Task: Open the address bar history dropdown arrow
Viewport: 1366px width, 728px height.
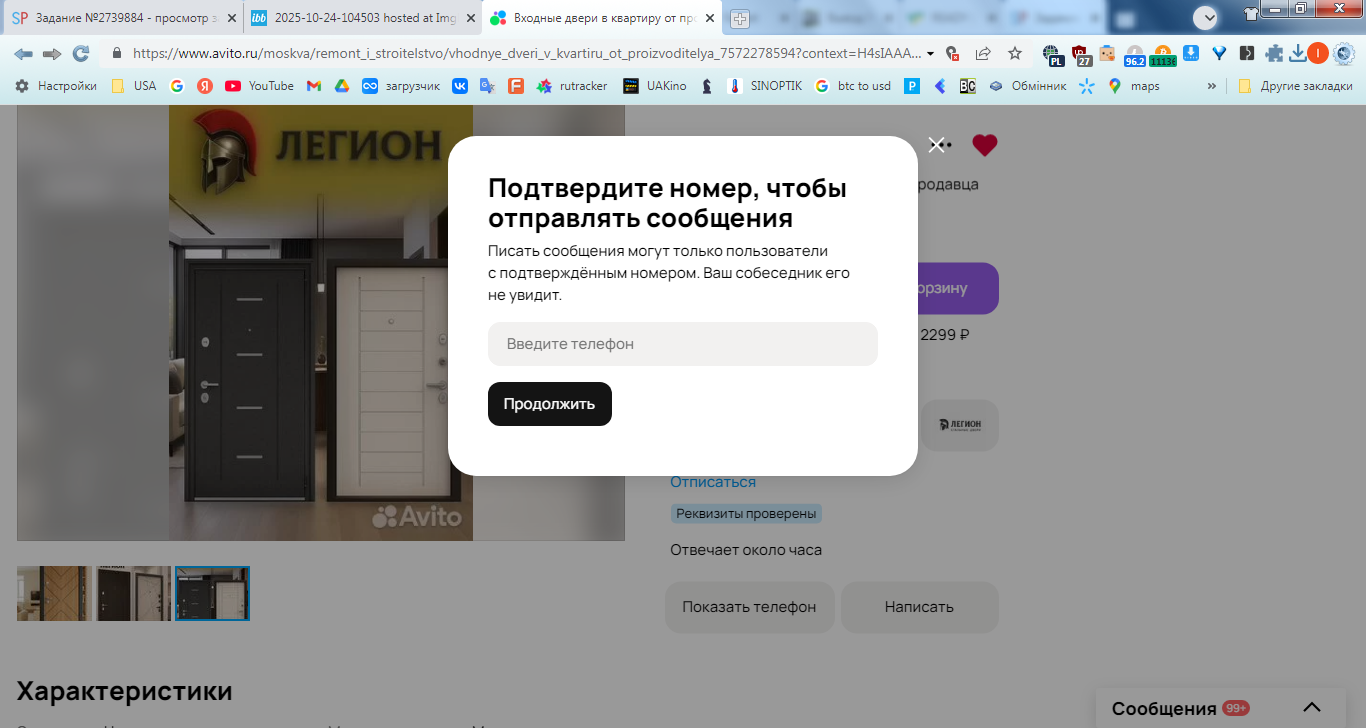Action: tap(931, 53)
